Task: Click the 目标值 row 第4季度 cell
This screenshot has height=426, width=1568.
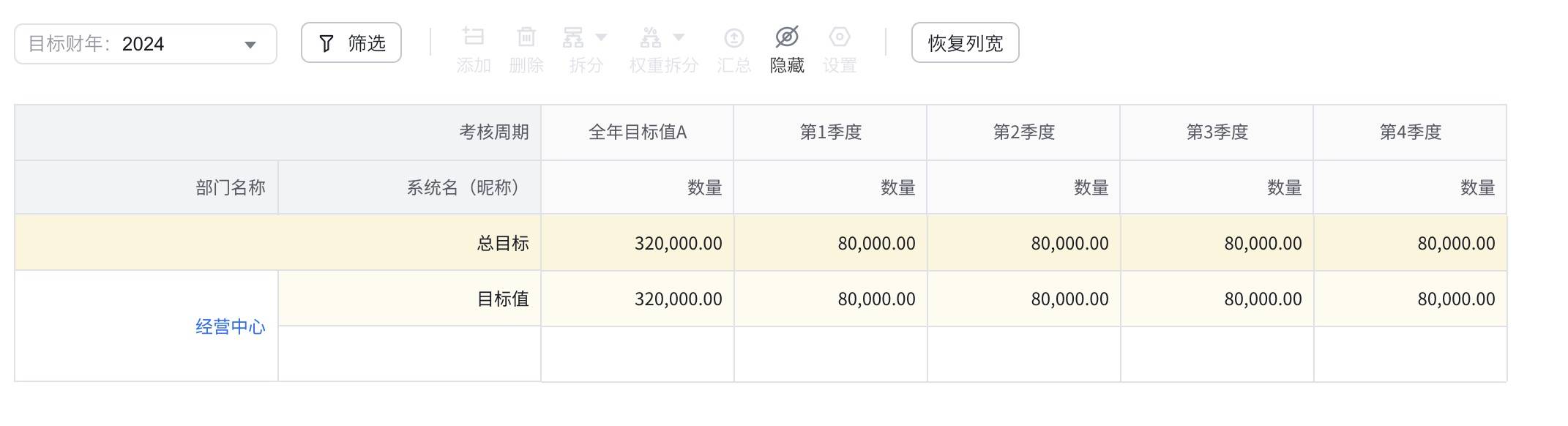Action: 1410,299
